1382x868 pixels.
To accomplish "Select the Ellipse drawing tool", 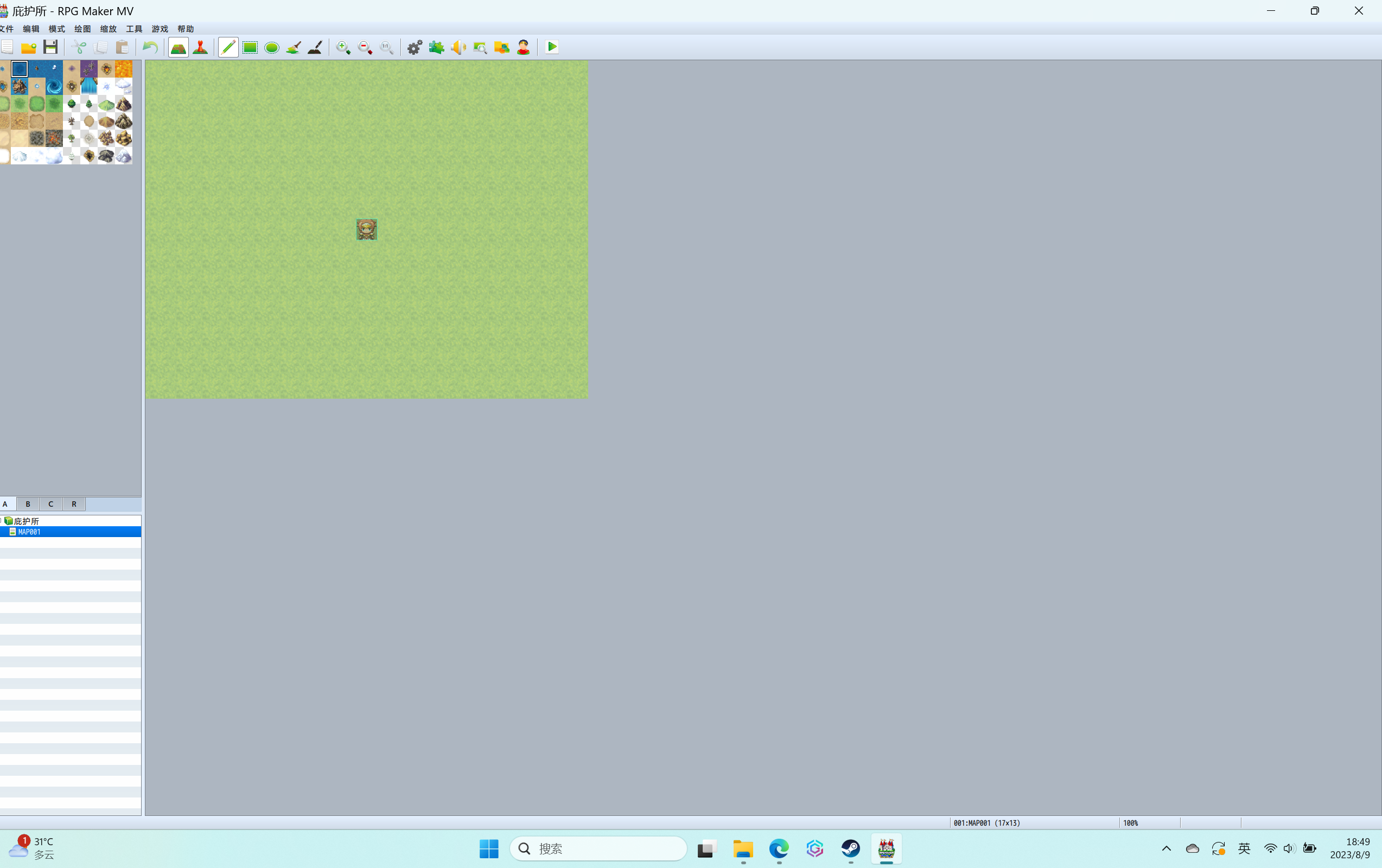I will pos(272,48).
